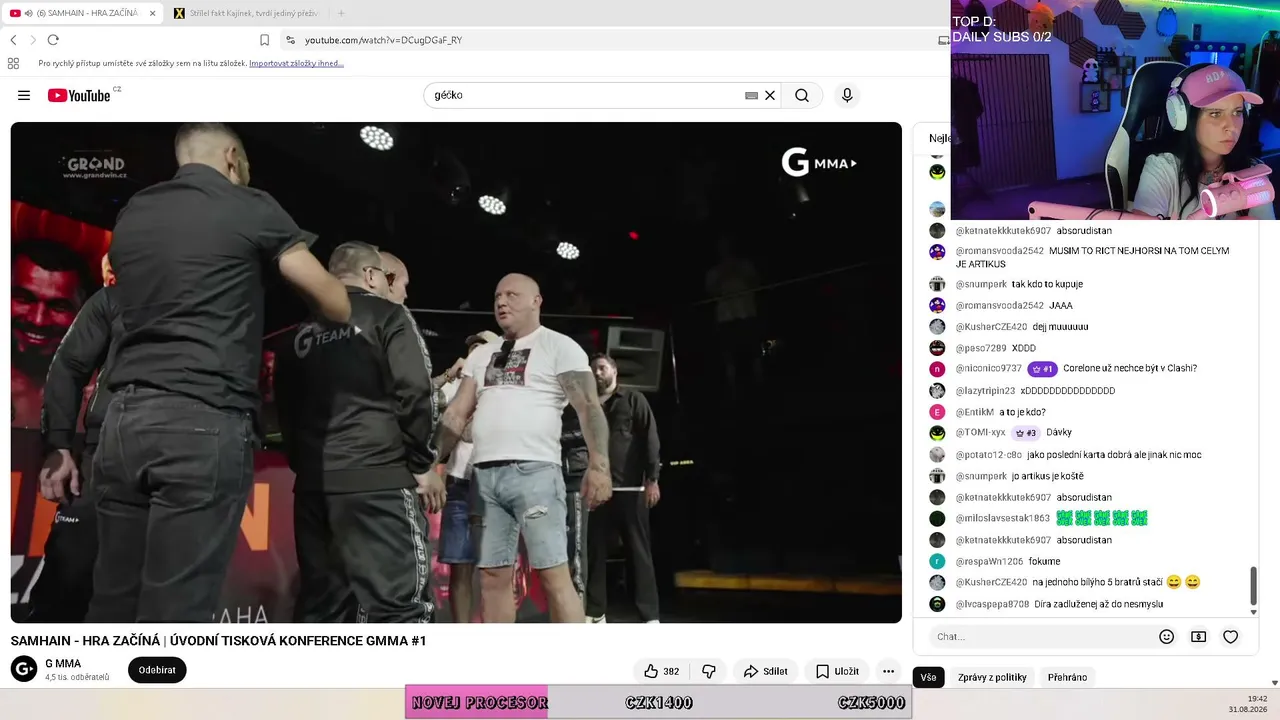Click @snumperk's 'jo artikus je koště' message

1047,476
